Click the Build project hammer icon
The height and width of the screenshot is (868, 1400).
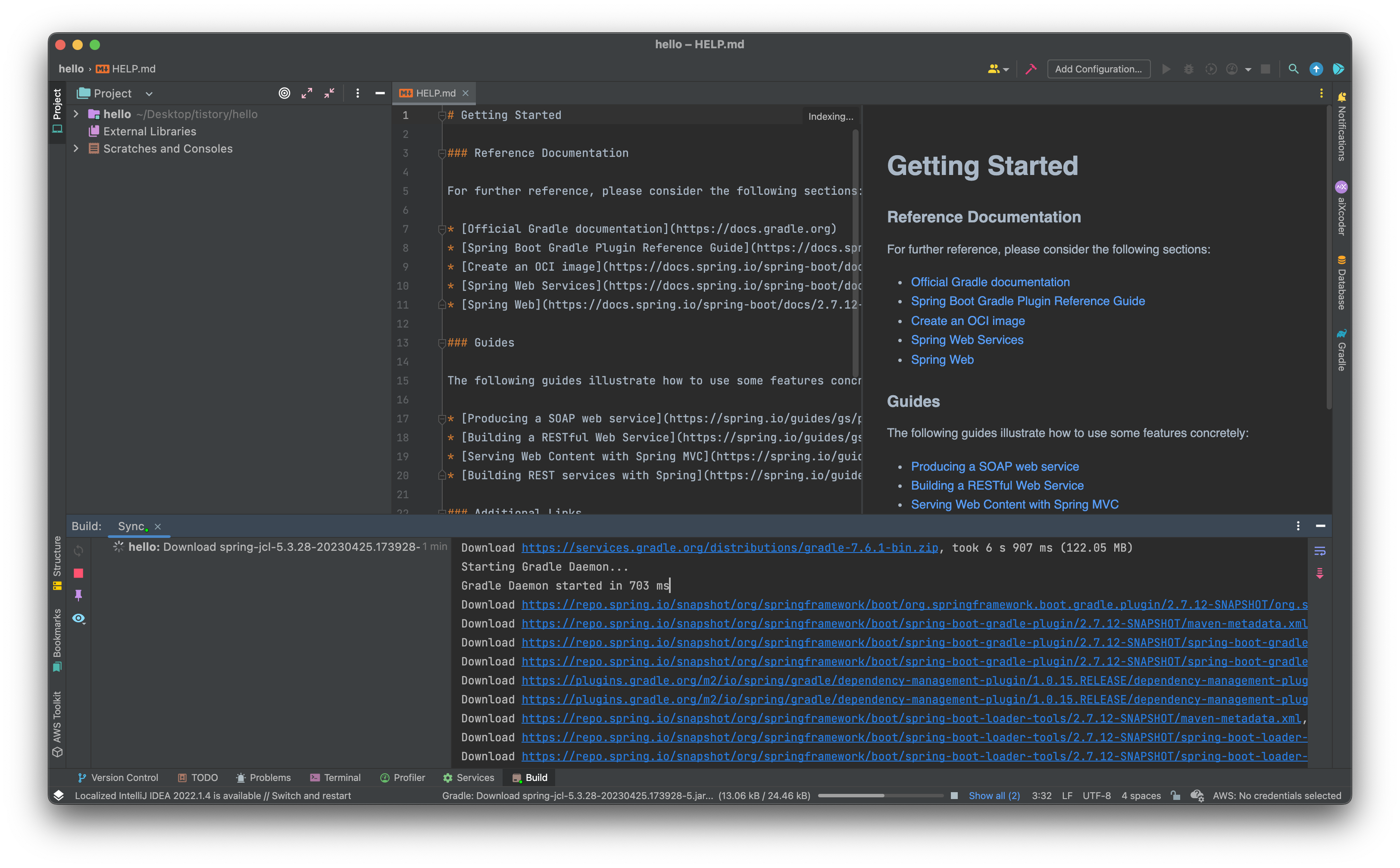coord(1030,69)
